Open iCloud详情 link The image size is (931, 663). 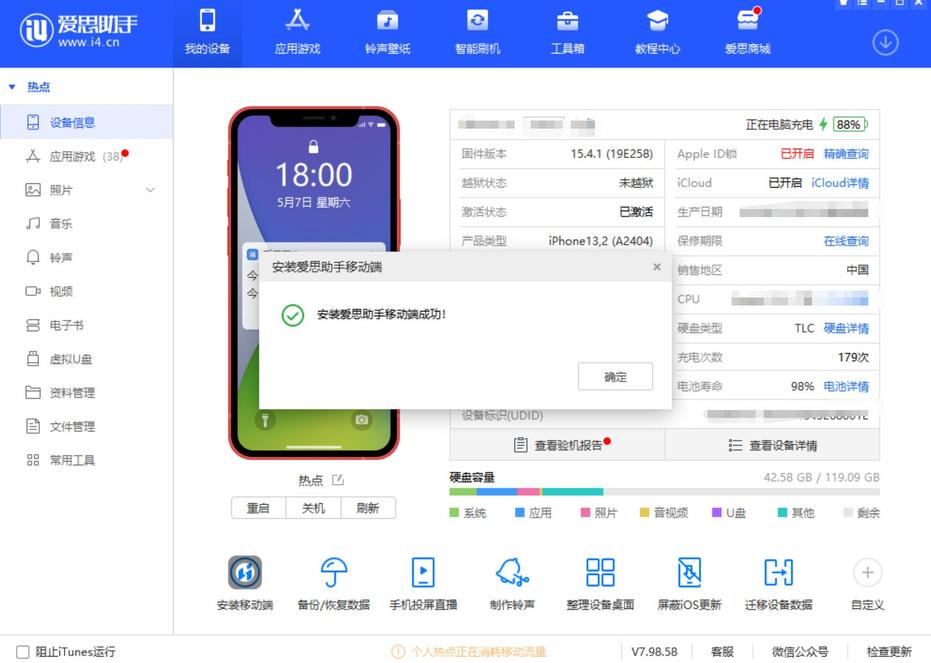(x=840, y=183)
